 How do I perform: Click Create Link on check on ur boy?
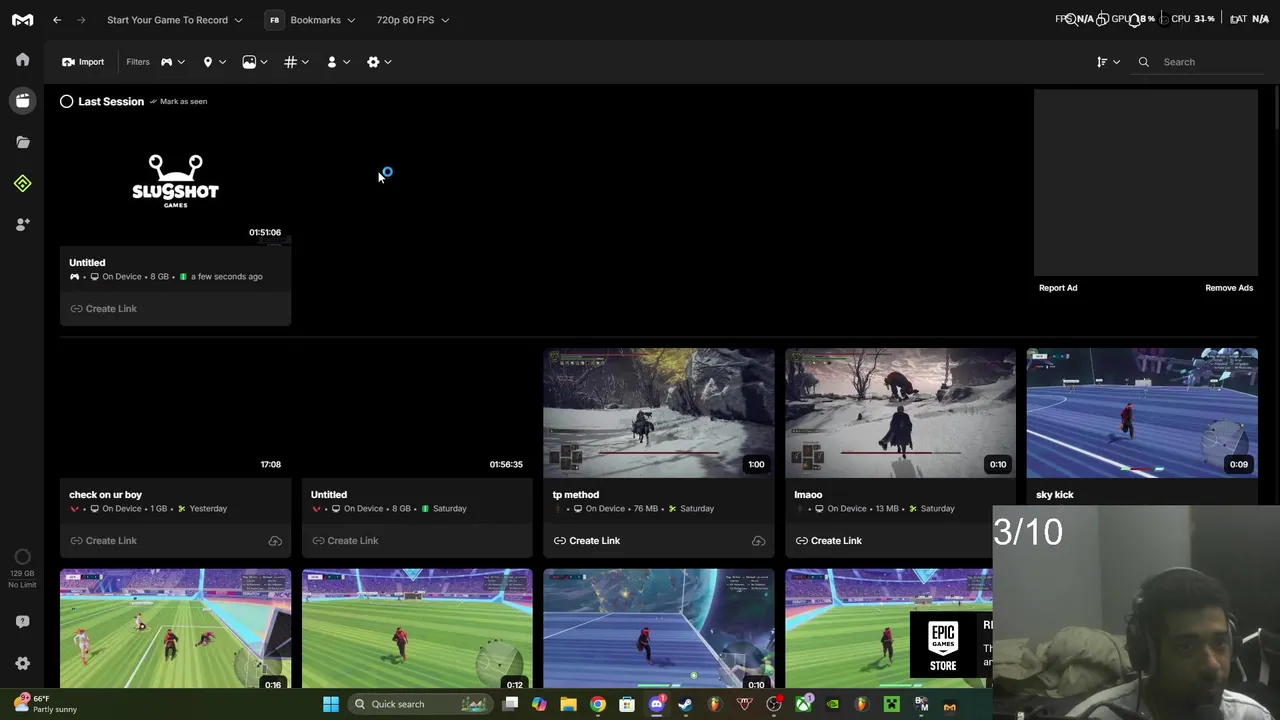(x=104, y=541)
